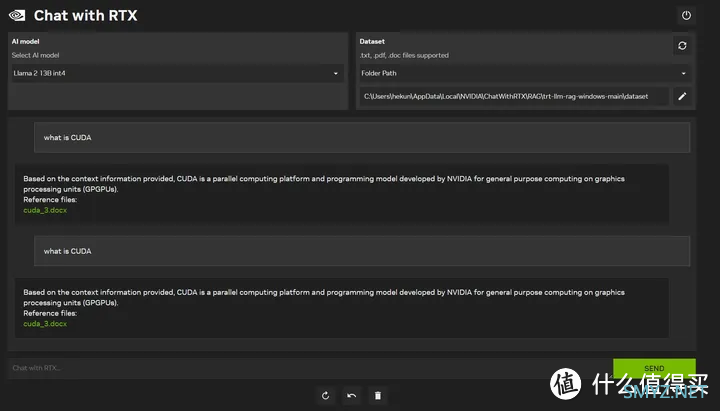The height and width of the screenshot is (411, 720).
Task: Undo the last chat message
Action: [x=351, y=396]
